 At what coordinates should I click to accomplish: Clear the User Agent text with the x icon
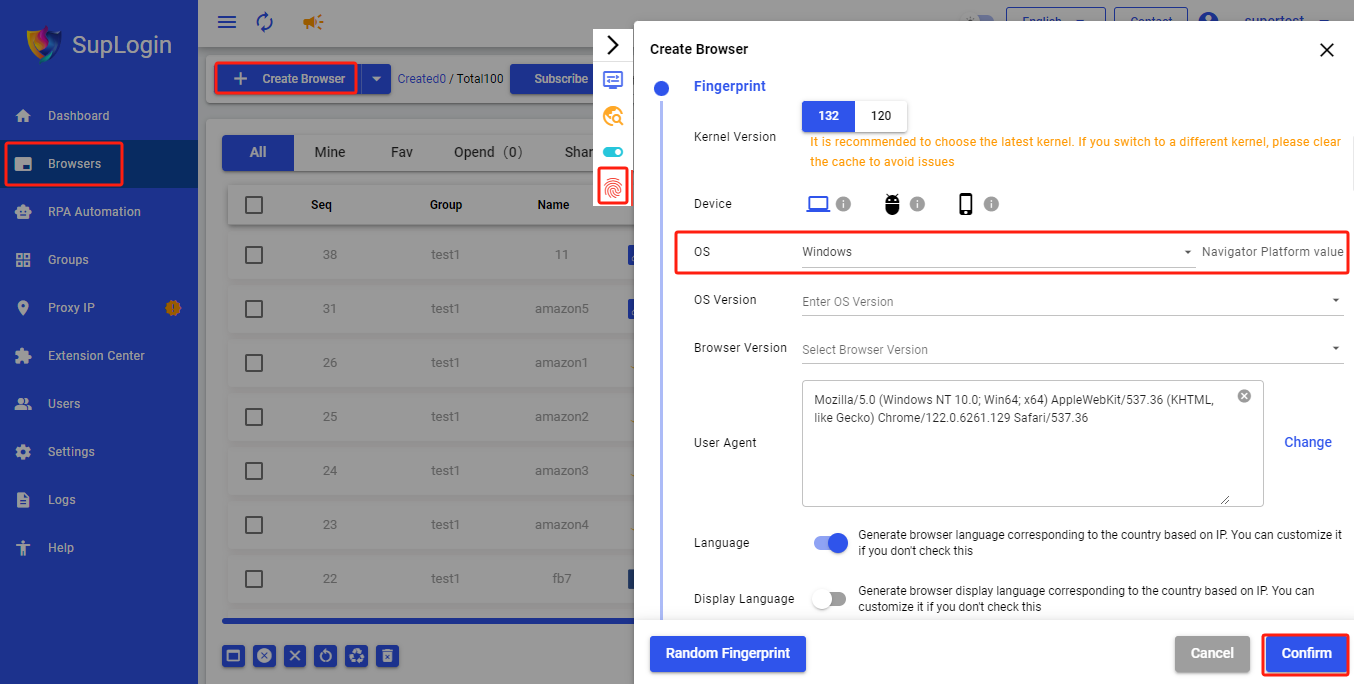coord(1244,396)
